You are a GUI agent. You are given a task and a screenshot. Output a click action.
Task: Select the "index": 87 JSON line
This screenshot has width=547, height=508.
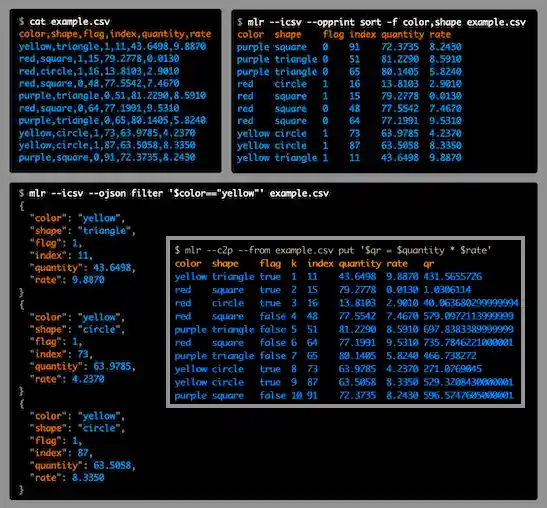point(61,453)
